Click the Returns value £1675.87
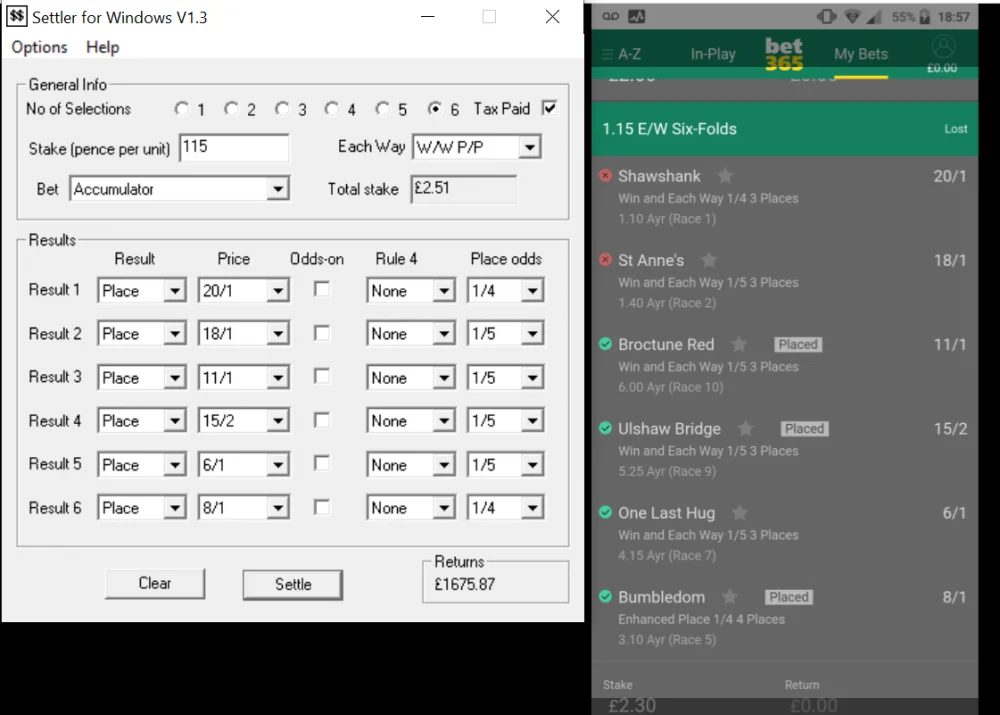This screenshot has width=1000, height=715. click(464, 584)
